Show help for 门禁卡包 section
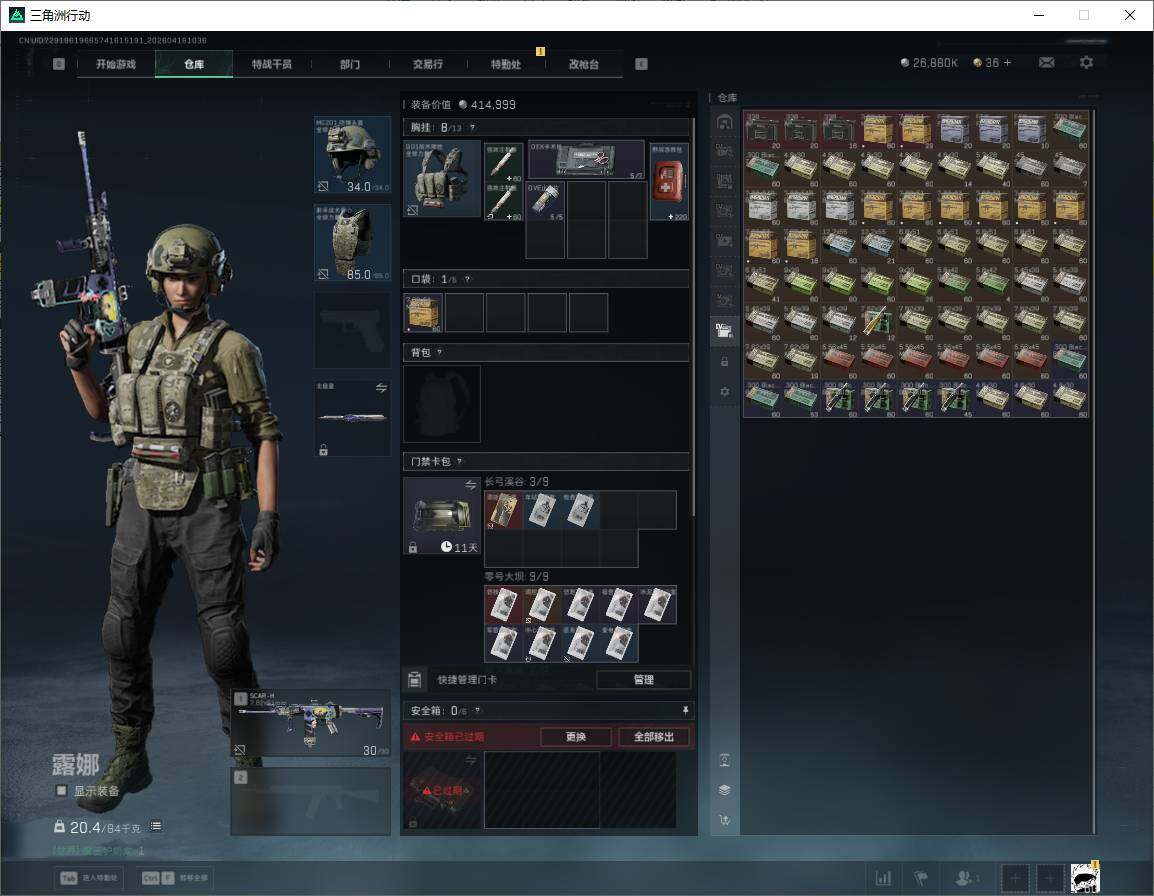Viewport: 1154px width, 896px height. [x=460, y=462]
